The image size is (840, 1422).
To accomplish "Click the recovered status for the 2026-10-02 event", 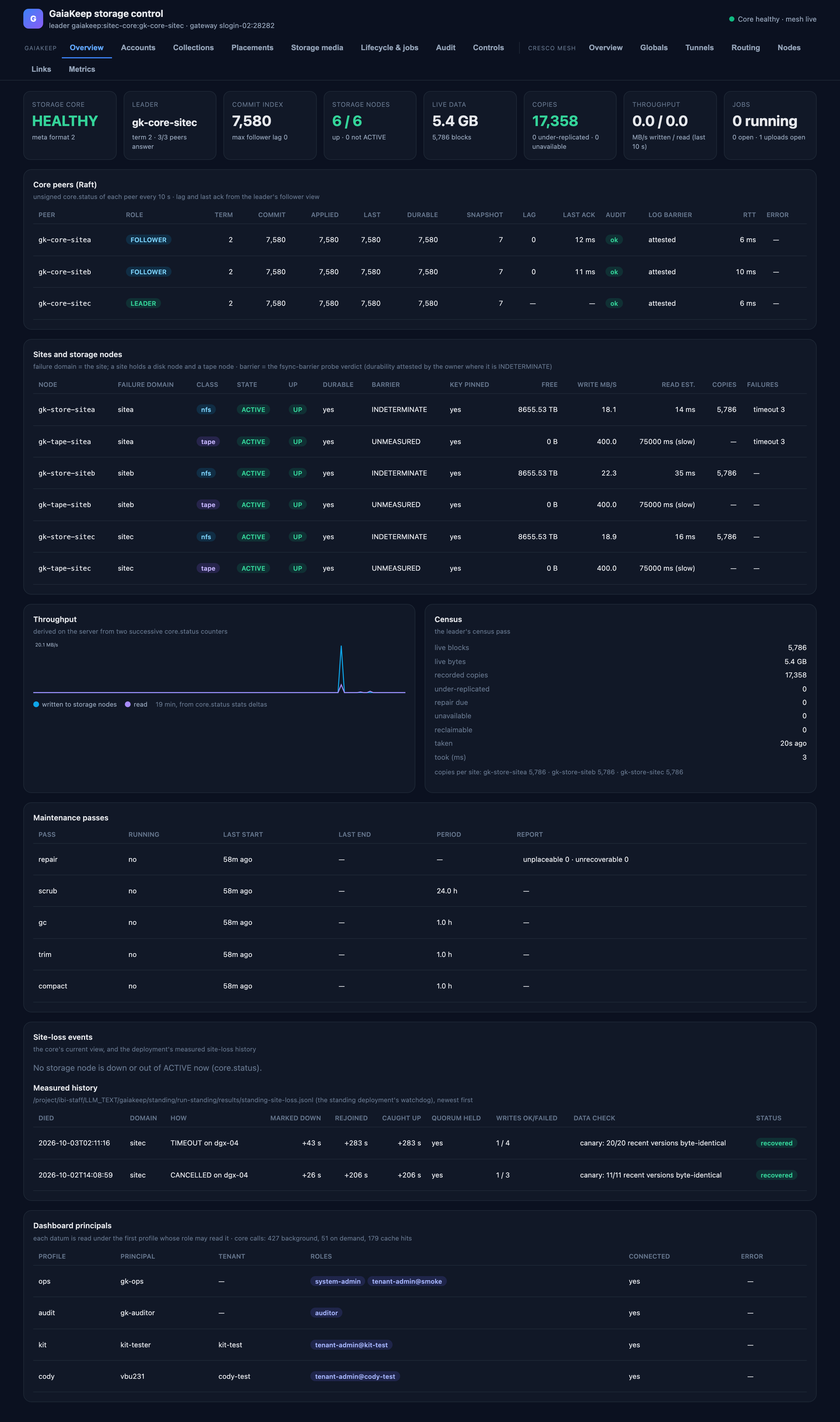I will pos(777,1175).
